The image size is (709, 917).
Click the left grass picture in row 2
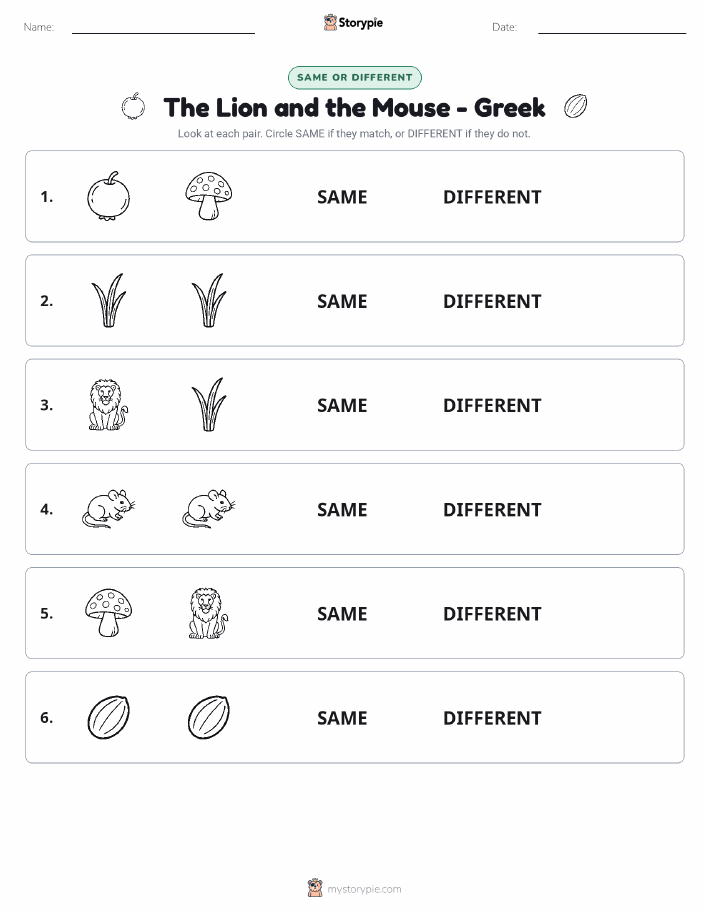[x=109, y=300]
